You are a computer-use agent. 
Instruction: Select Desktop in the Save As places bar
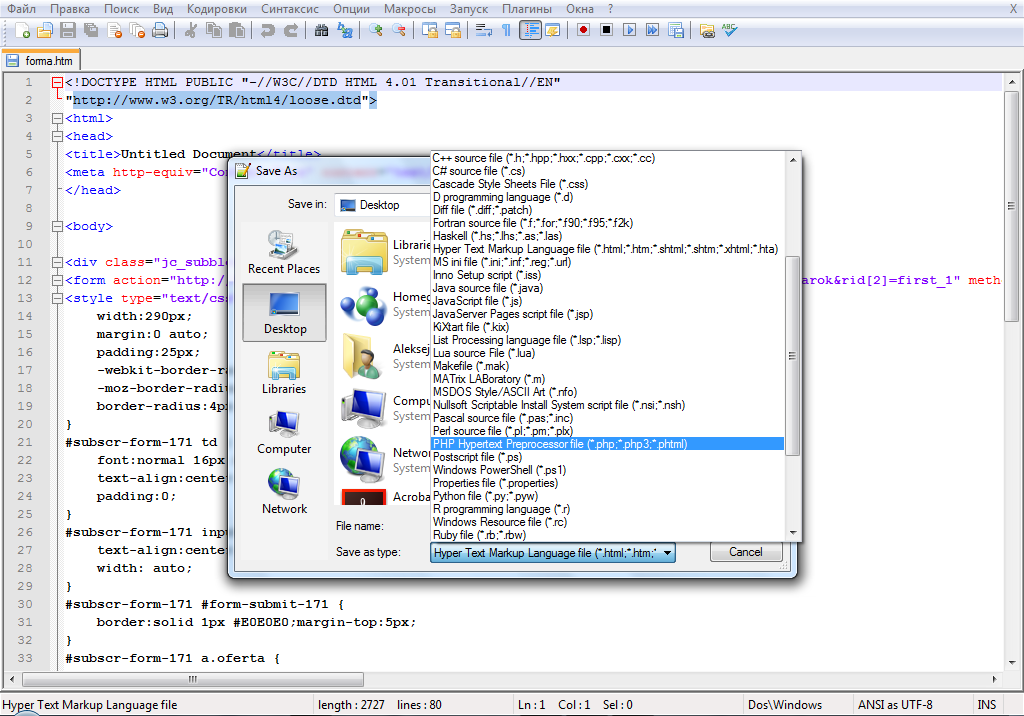point(284,313)
